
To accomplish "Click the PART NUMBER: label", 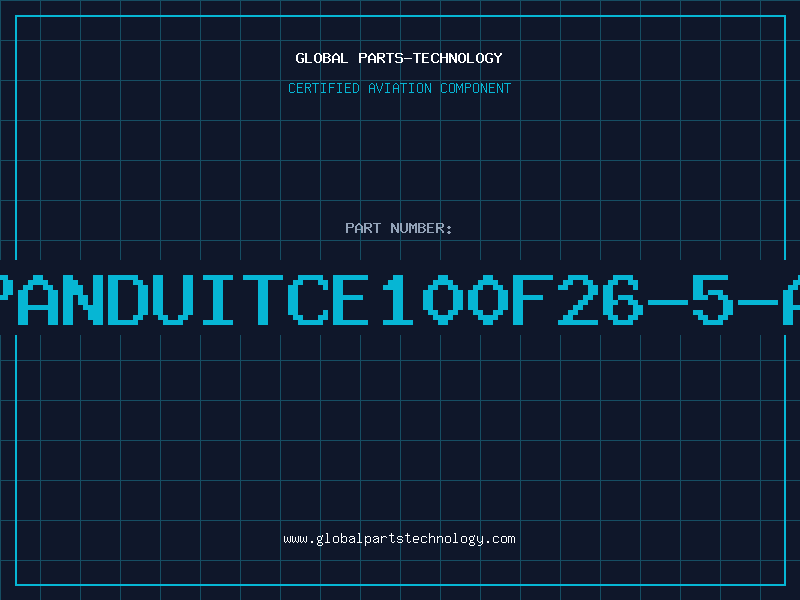I will (399, 228).
